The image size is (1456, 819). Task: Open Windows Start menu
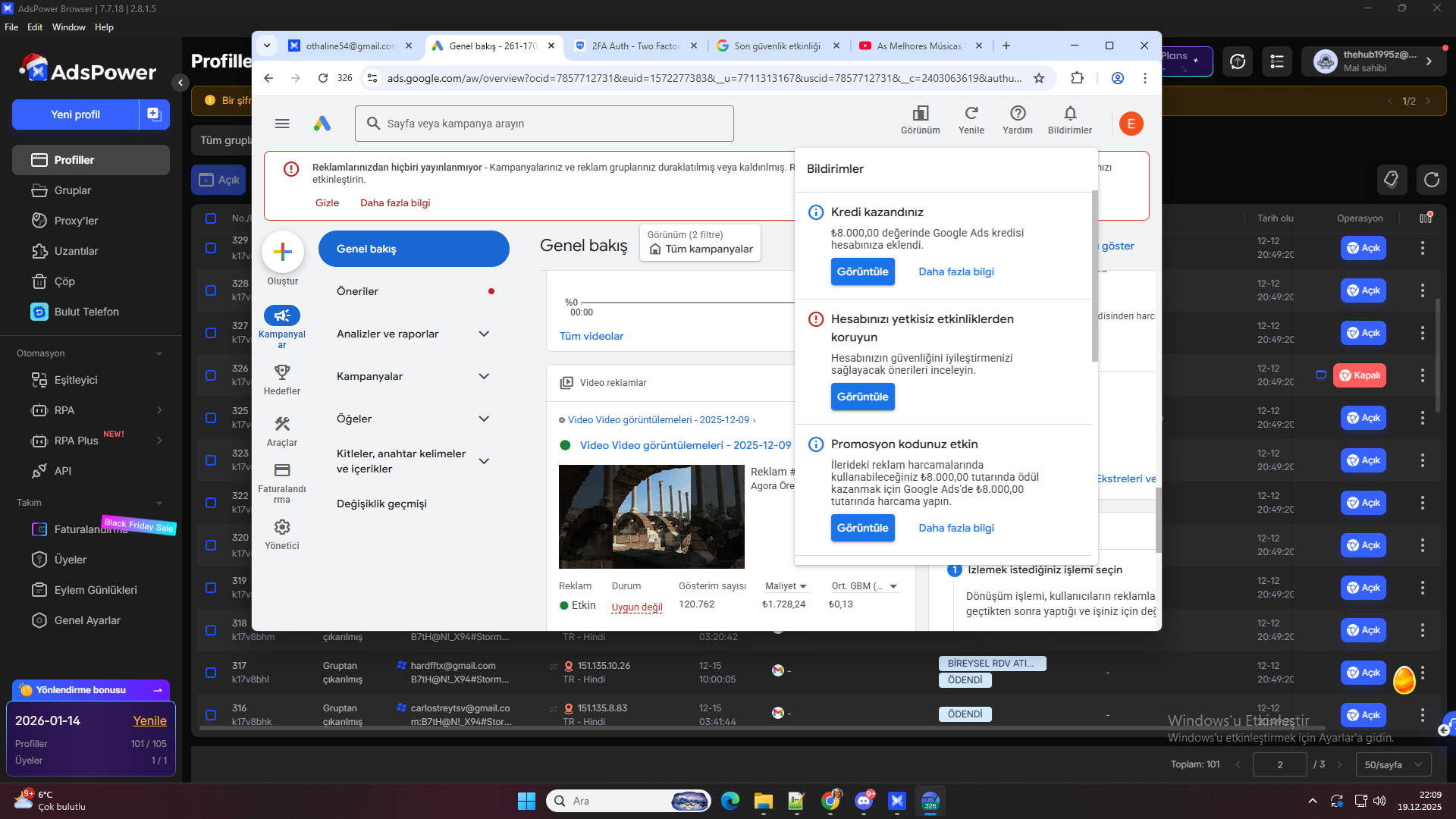click(x=526, y=801)
